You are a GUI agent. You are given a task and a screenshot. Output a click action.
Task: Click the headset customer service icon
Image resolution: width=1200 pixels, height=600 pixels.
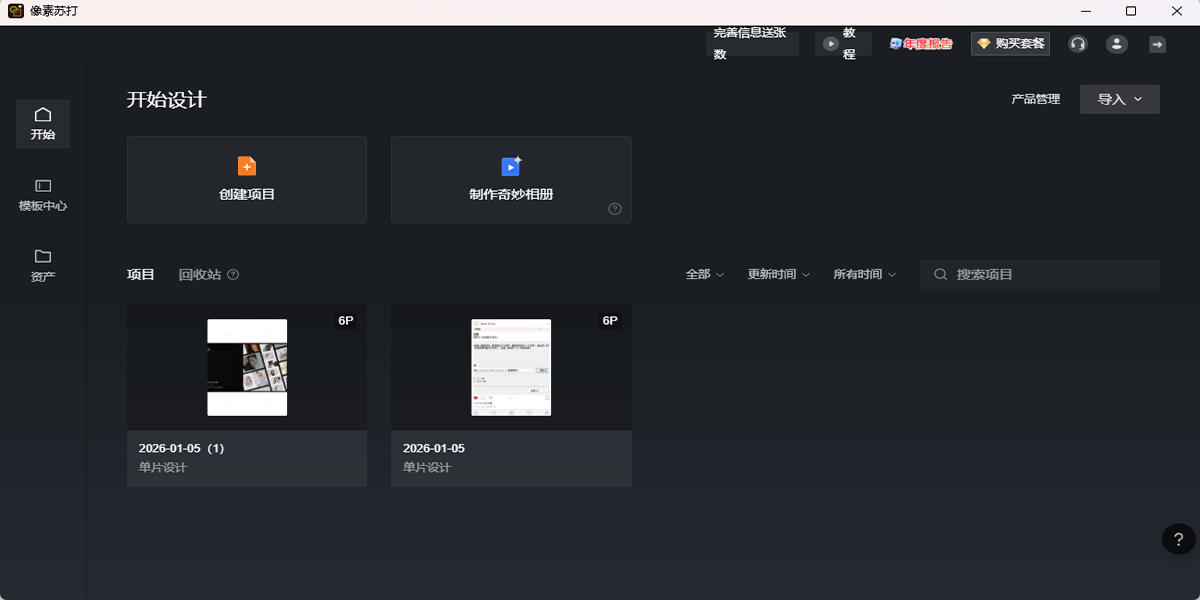click(x=1077, y=44)
